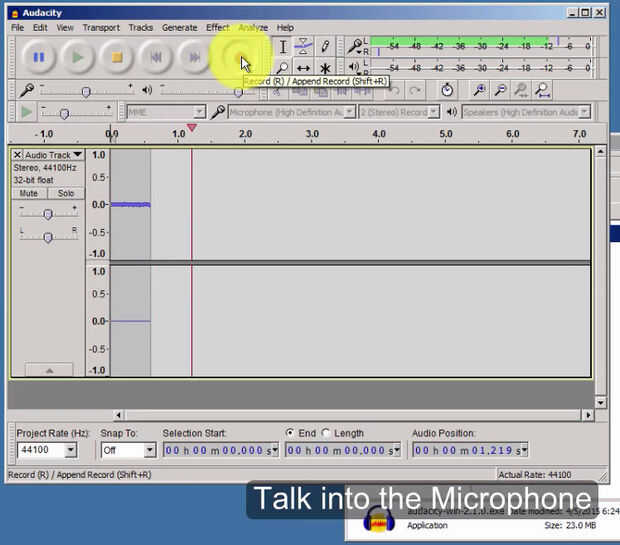The height and width of the screenshot is (545, 620).
Task: Click the Pause transport button
Action: tap(38, 58)
